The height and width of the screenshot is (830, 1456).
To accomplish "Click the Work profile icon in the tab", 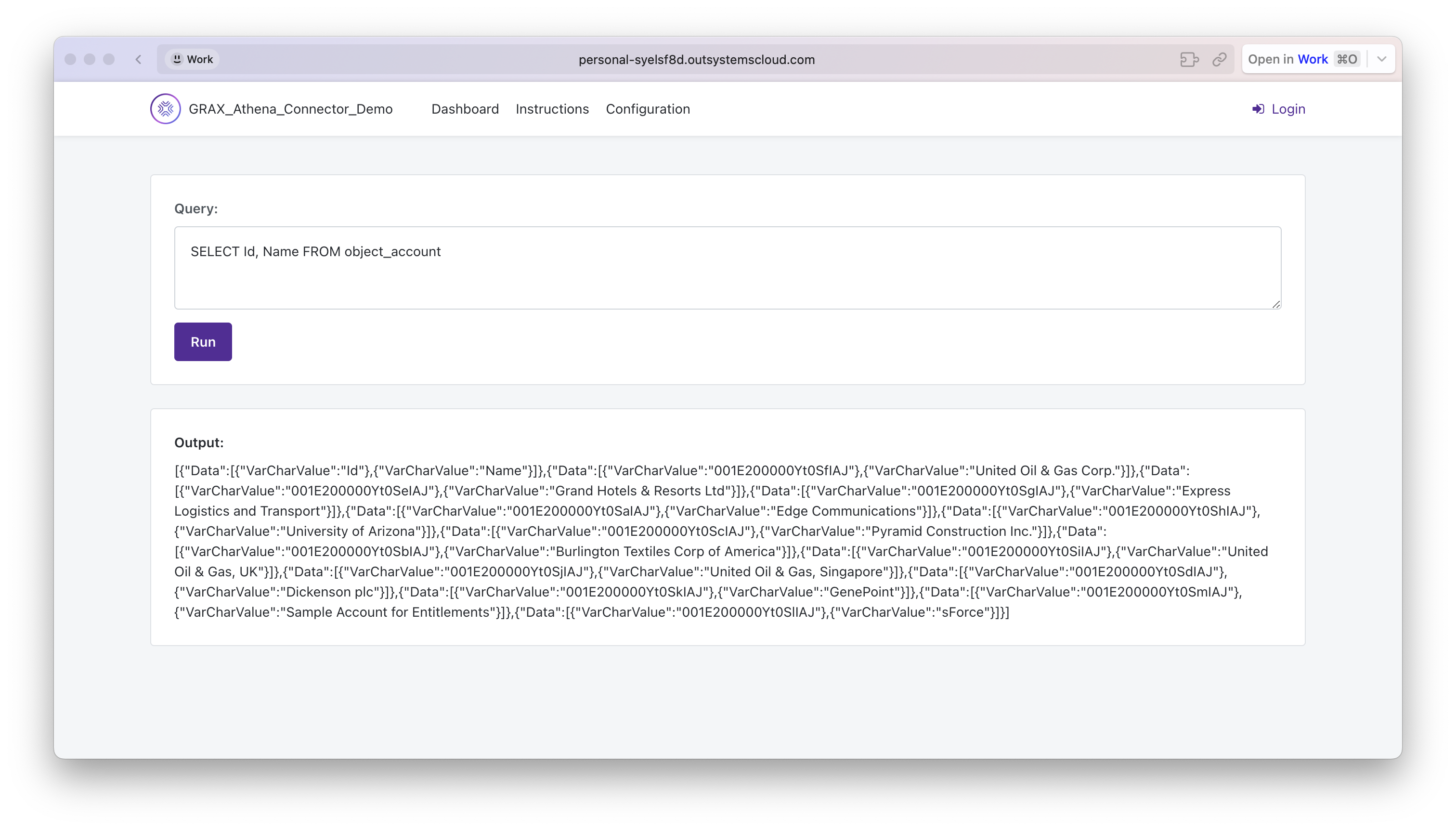I will (x=177, y=59).
